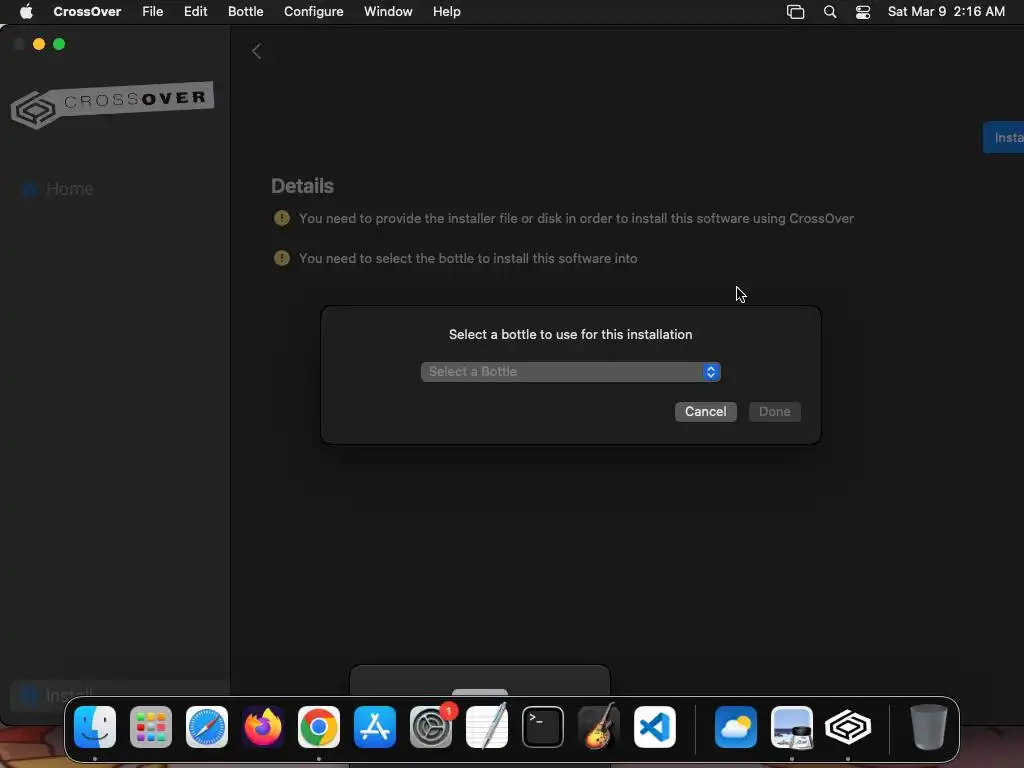The height and width of the screenshot is (768, 1024).
Task: Click the Stage Manager menu bar icon
Action: [x=795, y=12]
